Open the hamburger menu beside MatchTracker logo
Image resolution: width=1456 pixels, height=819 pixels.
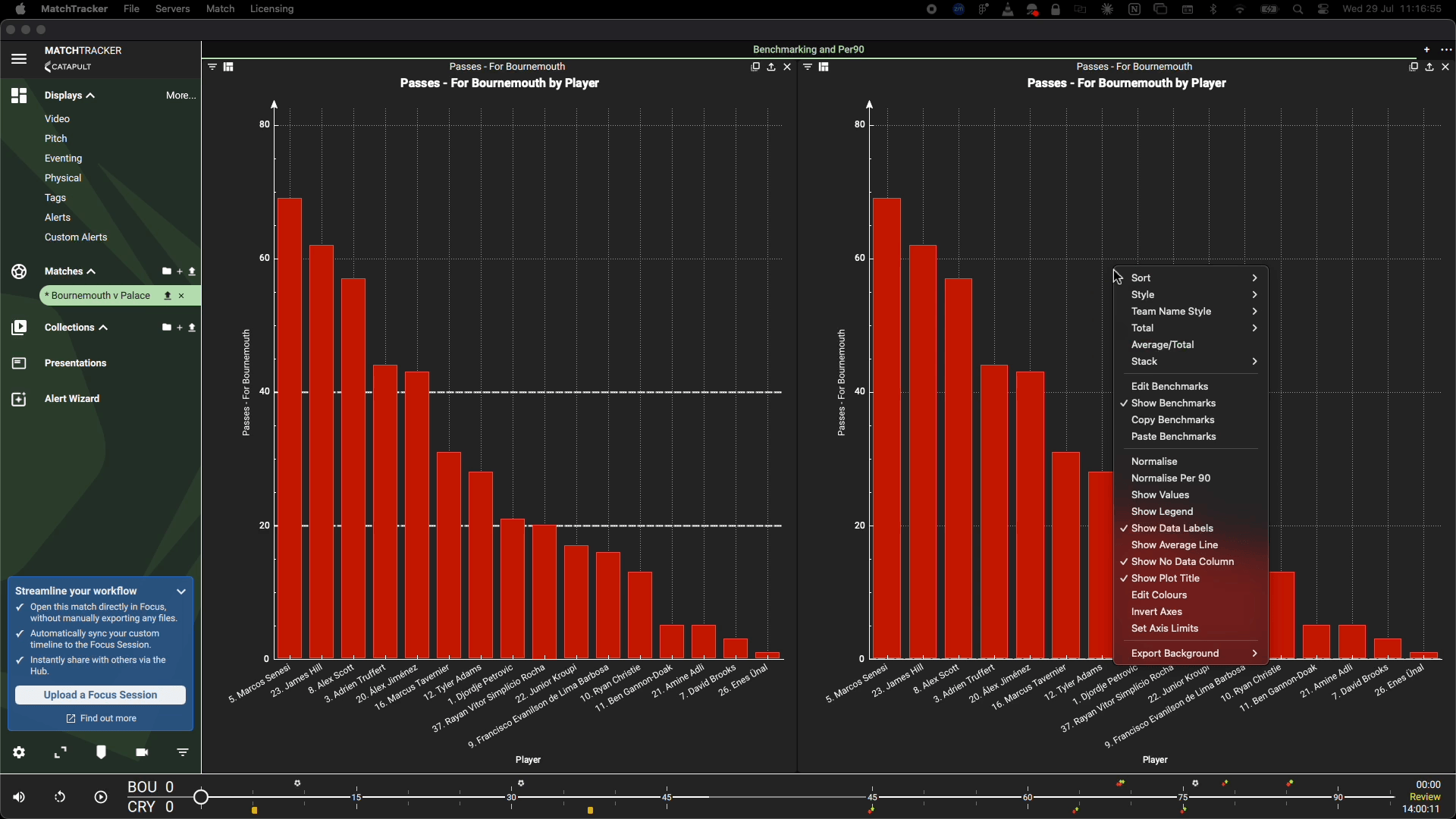coord(19,59)
